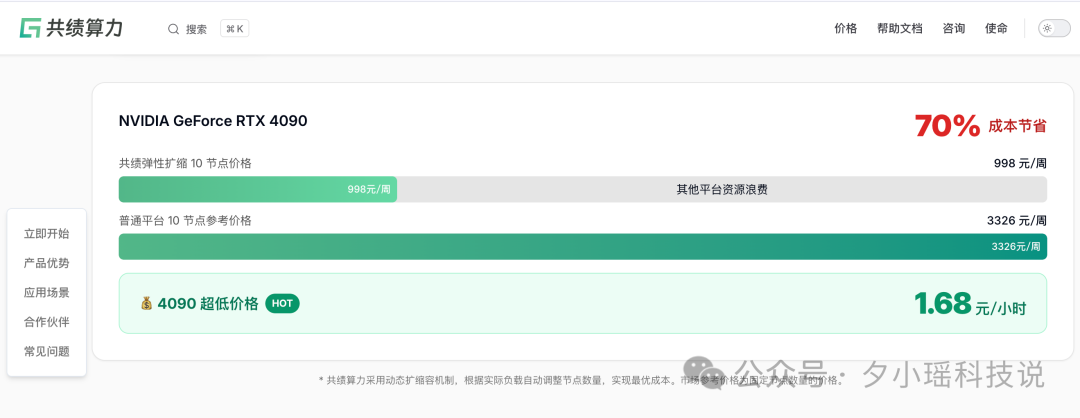Click the 4090 超低价格 text
The image size is (1080, 418).
point(208,304)
